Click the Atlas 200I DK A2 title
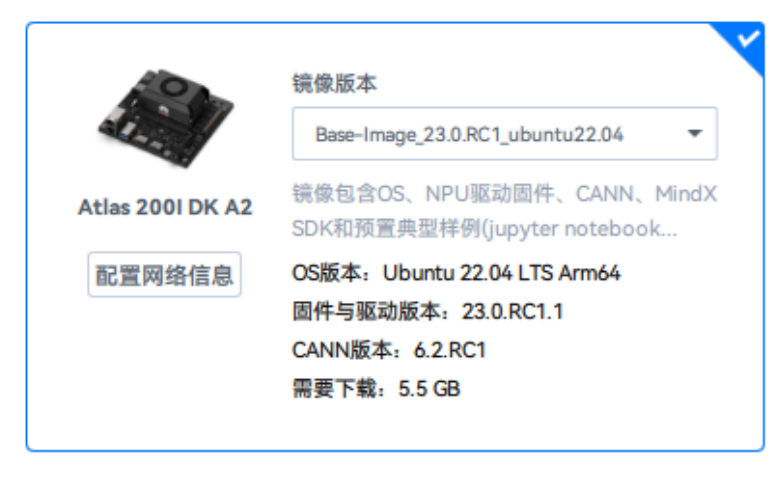784x488 pixels. 165,207
